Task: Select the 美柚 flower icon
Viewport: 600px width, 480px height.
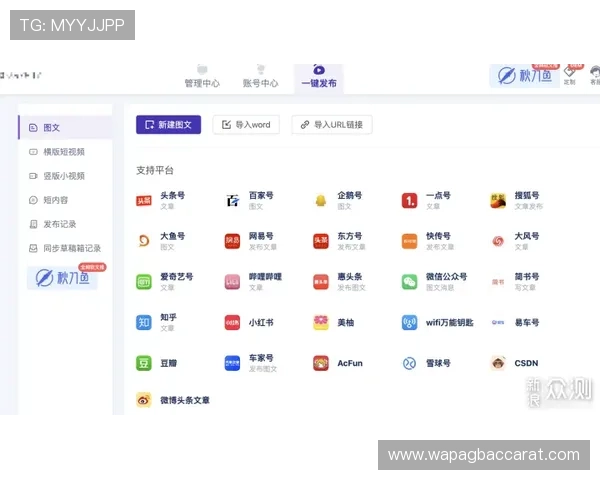Action: [x=321, y=323]
